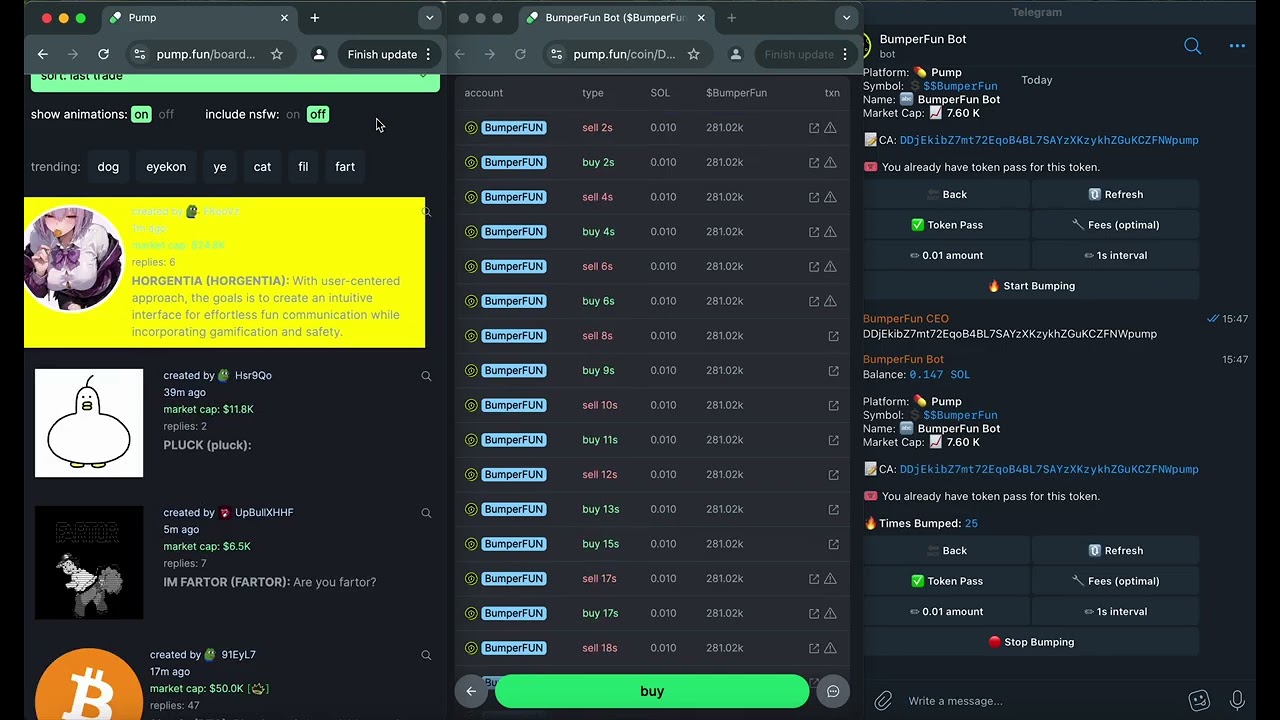Click 0.01 amount above Start Bumping

coord(947,256)
